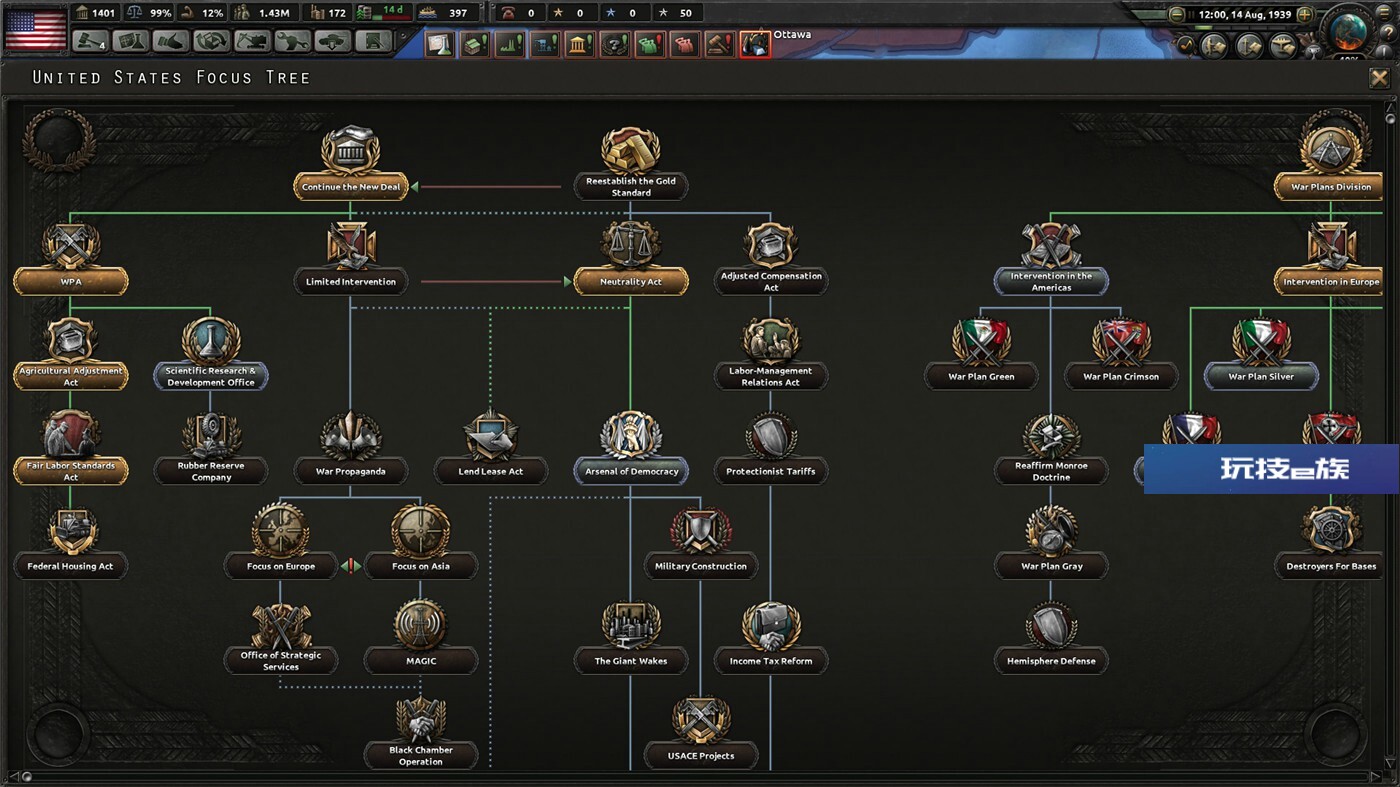Open the Decisions gavel button
The image size is (1400, 787).
[90, 41]
